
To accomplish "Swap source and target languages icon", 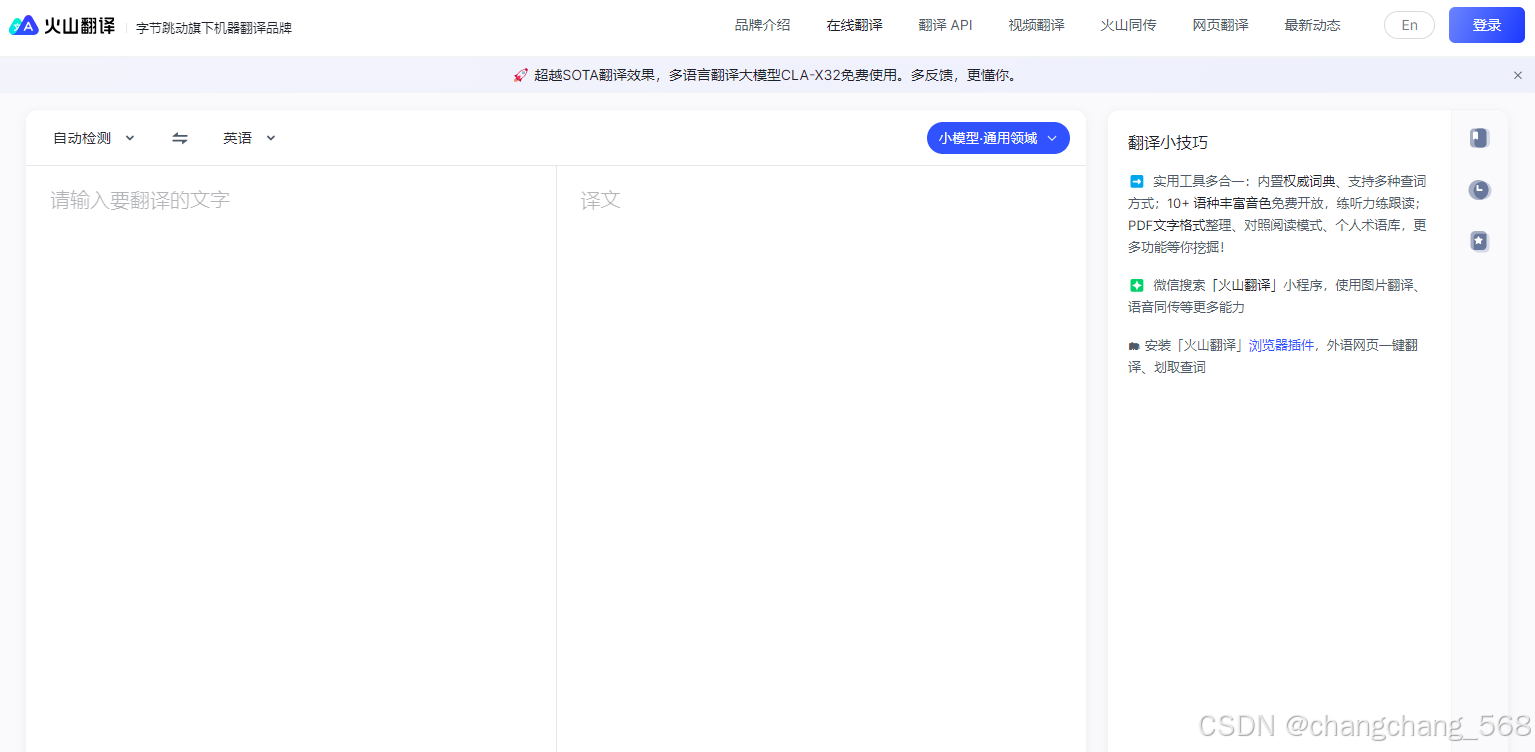I will coord(180,138).
